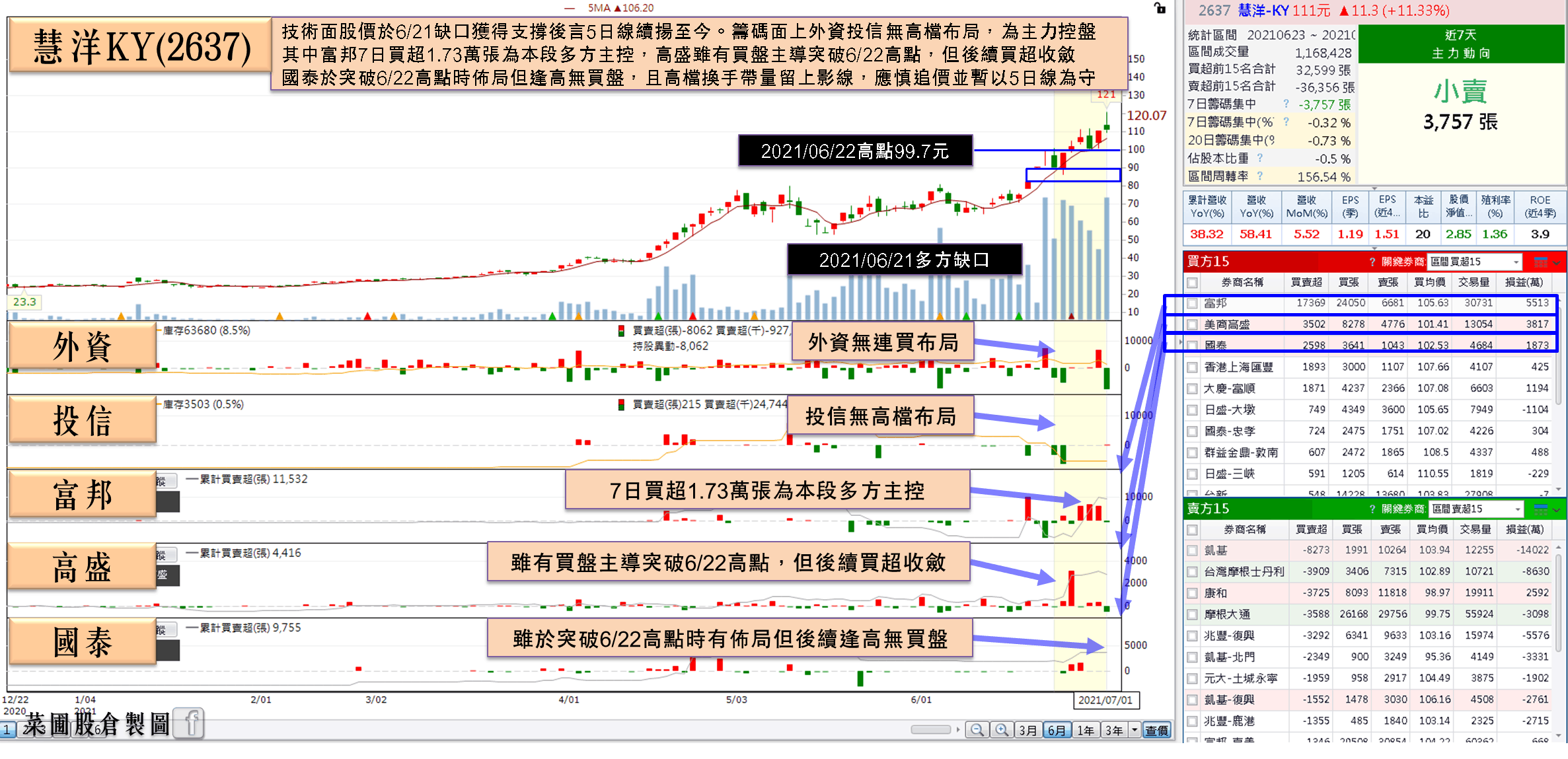Viewport: 1568px width, 759px height.
Task: Switch to page tab 1 at the bottom left
Action: [7, 730]
